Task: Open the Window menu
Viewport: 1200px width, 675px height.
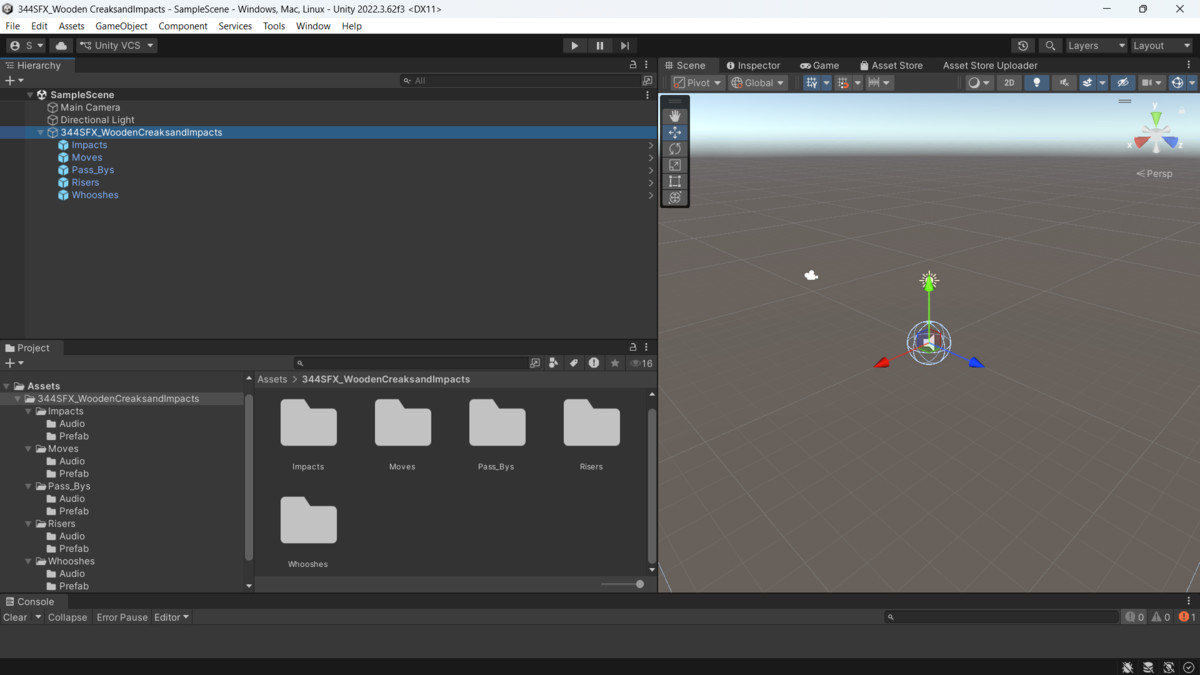Action: point(313,26)
